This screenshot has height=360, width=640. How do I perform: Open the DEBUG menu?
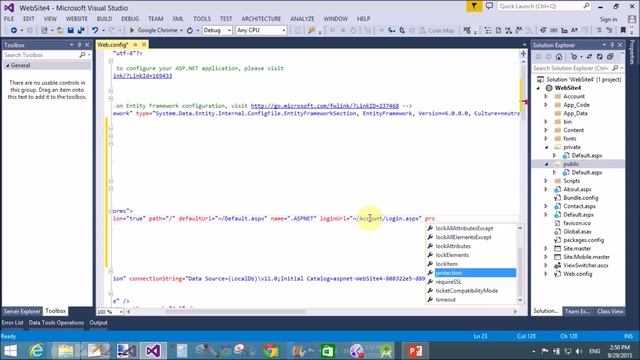130,19
